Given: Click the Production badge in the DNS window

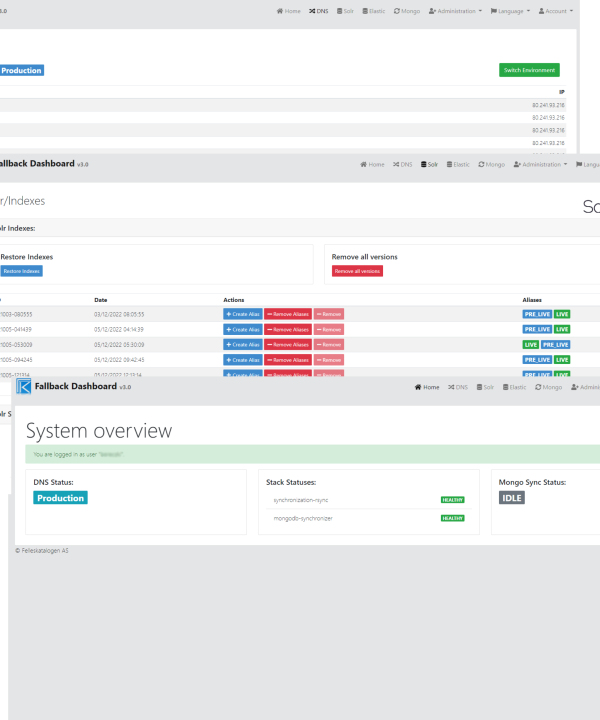Looking at the screenshot, I should tap(22, 70).
